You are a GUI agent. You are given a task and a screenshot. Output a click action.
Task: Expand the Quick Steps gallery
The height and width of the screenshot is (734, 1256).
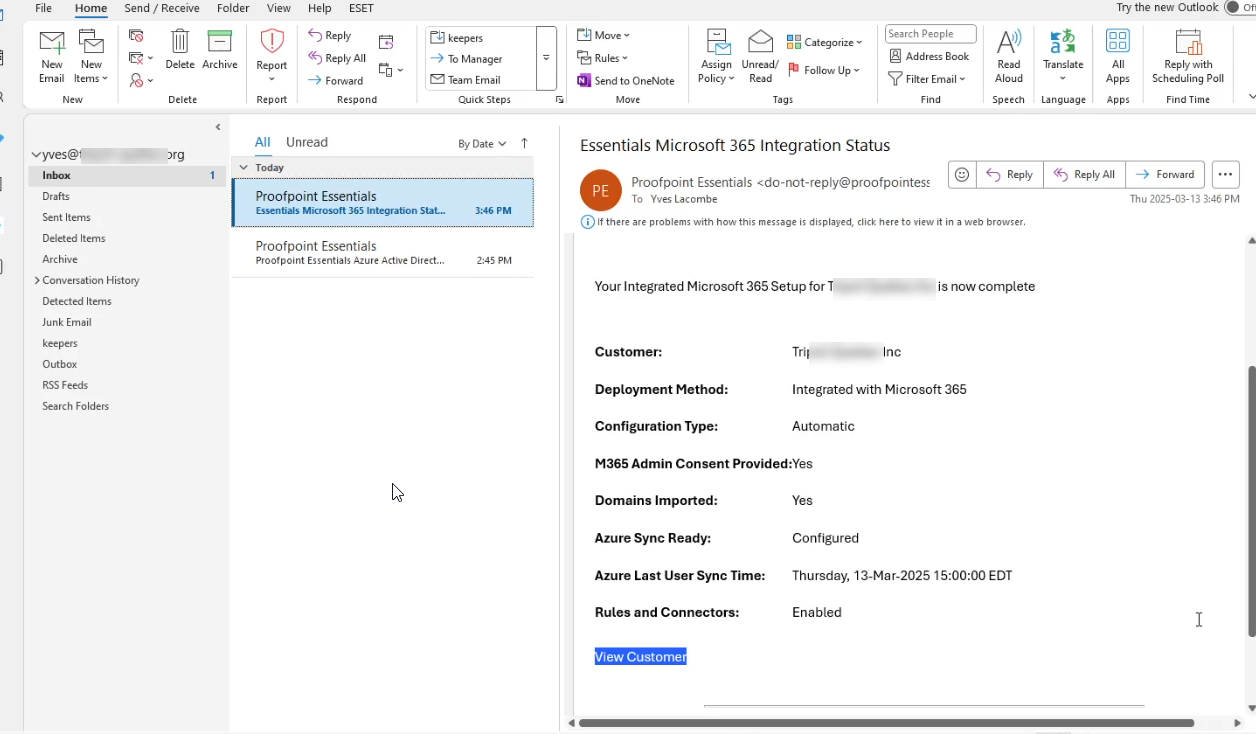pyautogui.click(x=546, y=58)
